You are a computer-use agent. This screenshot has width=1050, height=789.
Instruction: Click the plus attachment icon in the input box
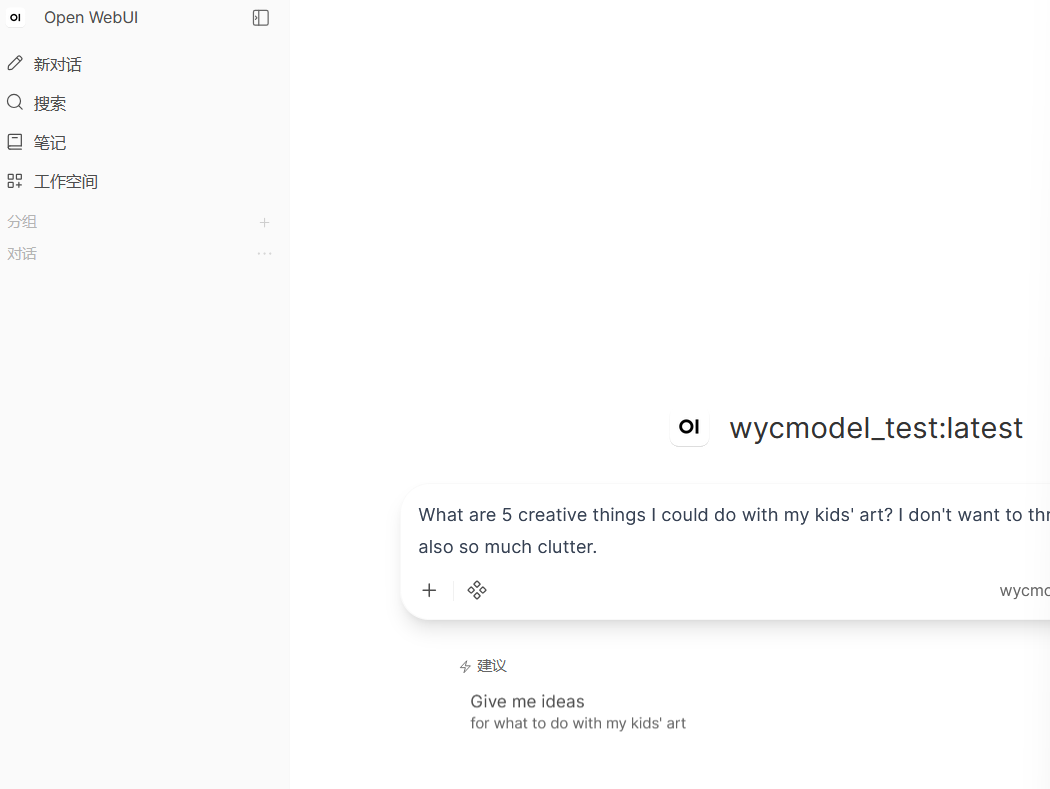point(429,590)
